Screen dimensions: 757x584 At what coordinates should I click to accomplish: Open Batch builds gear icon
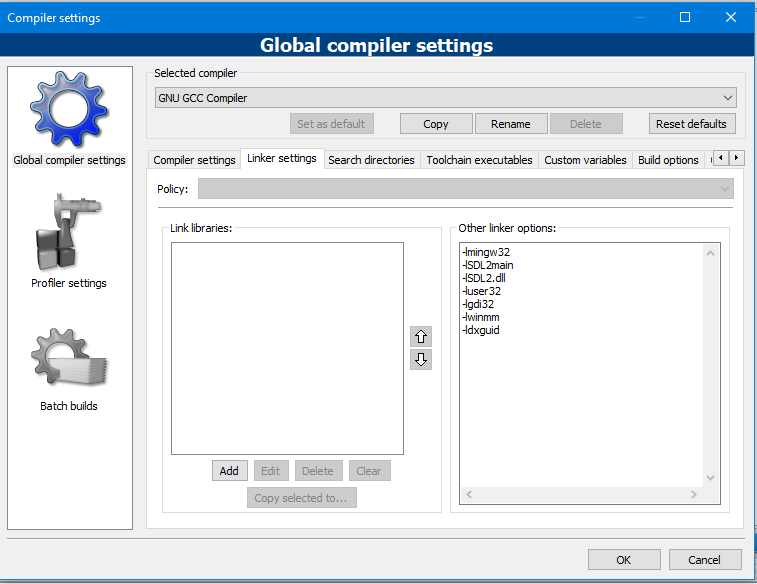pyautogui.click(x=69, y=358)
